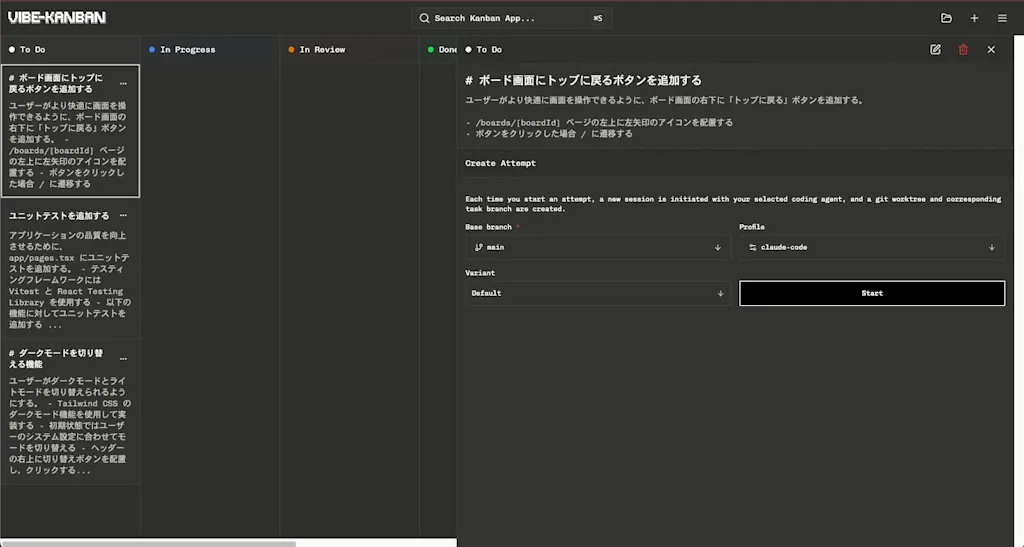Click the Create Attempt section heading

(500, 163)
